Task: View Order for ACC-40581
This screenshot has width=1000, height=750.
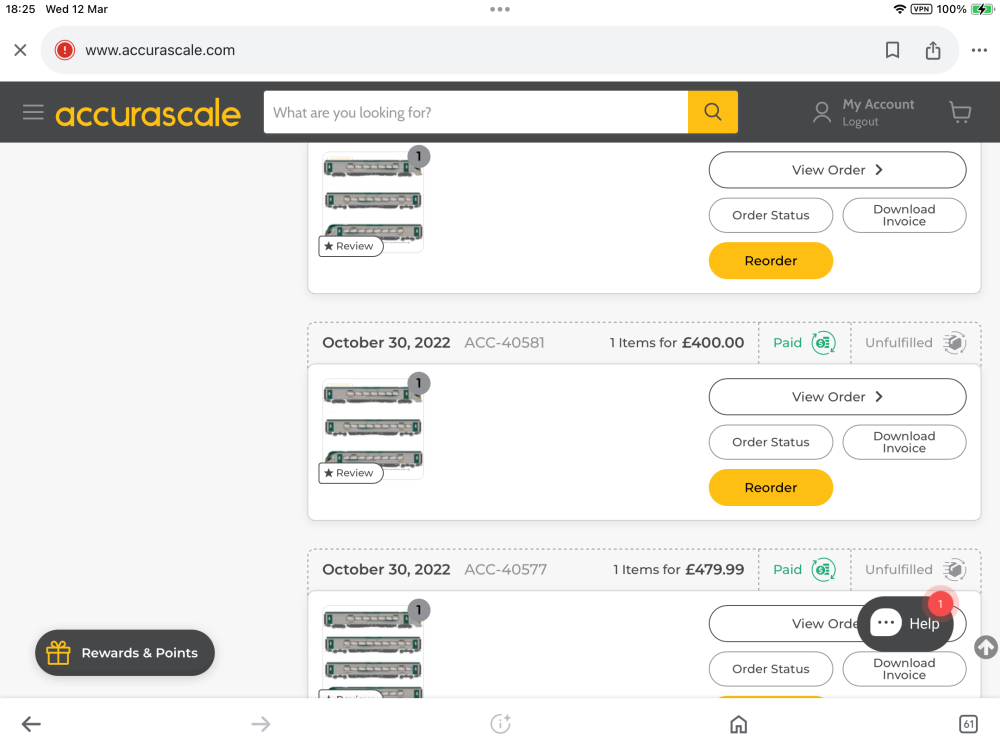Action: (837, 397)
